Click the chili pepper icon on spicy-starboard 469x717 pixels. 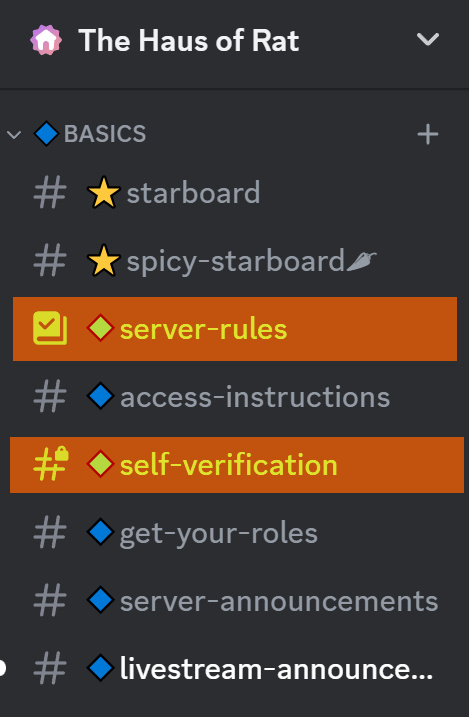pos(362,261)
